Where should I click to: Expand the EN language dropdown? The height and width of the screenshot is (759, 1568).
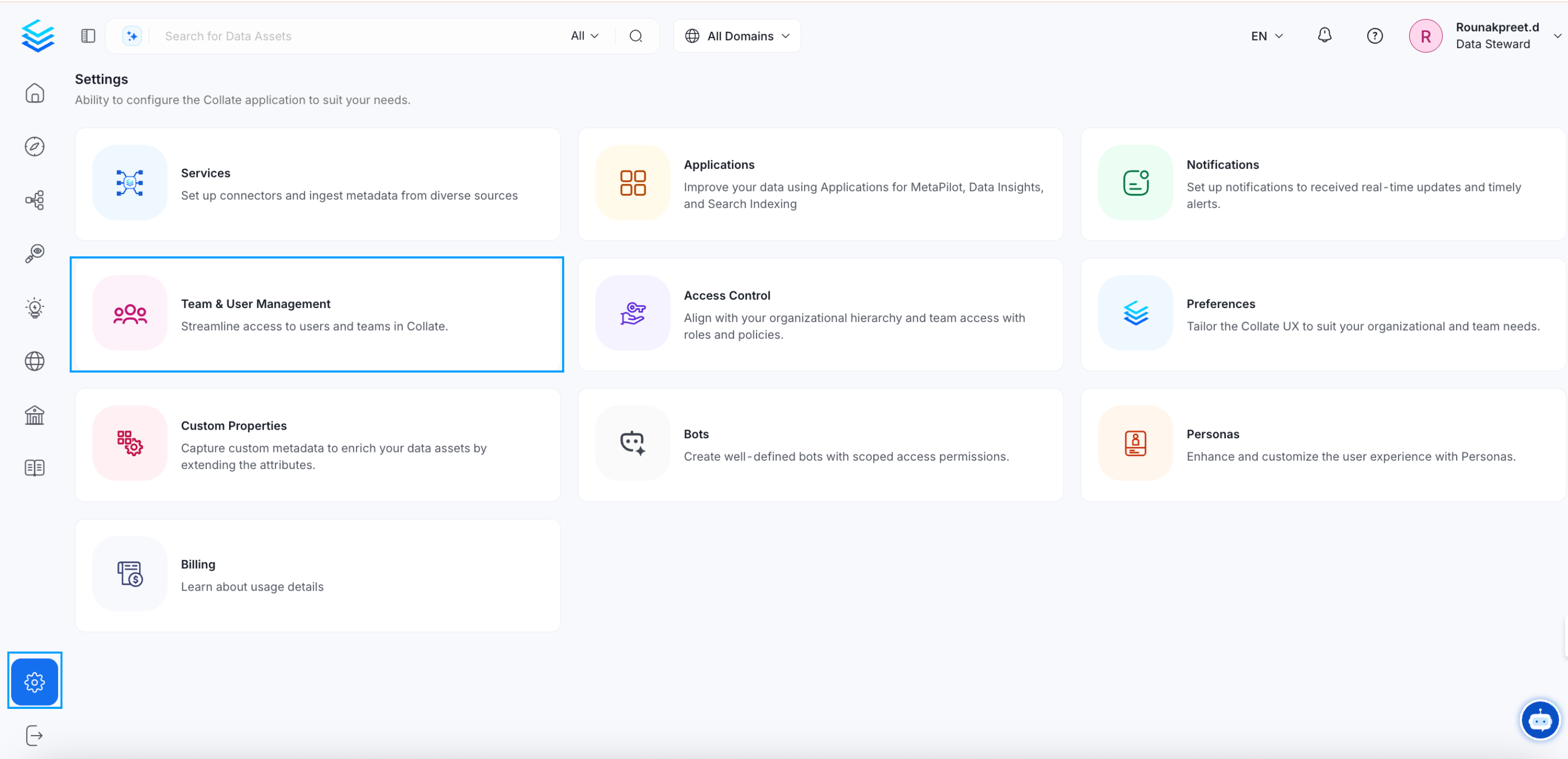[1266, 35]
